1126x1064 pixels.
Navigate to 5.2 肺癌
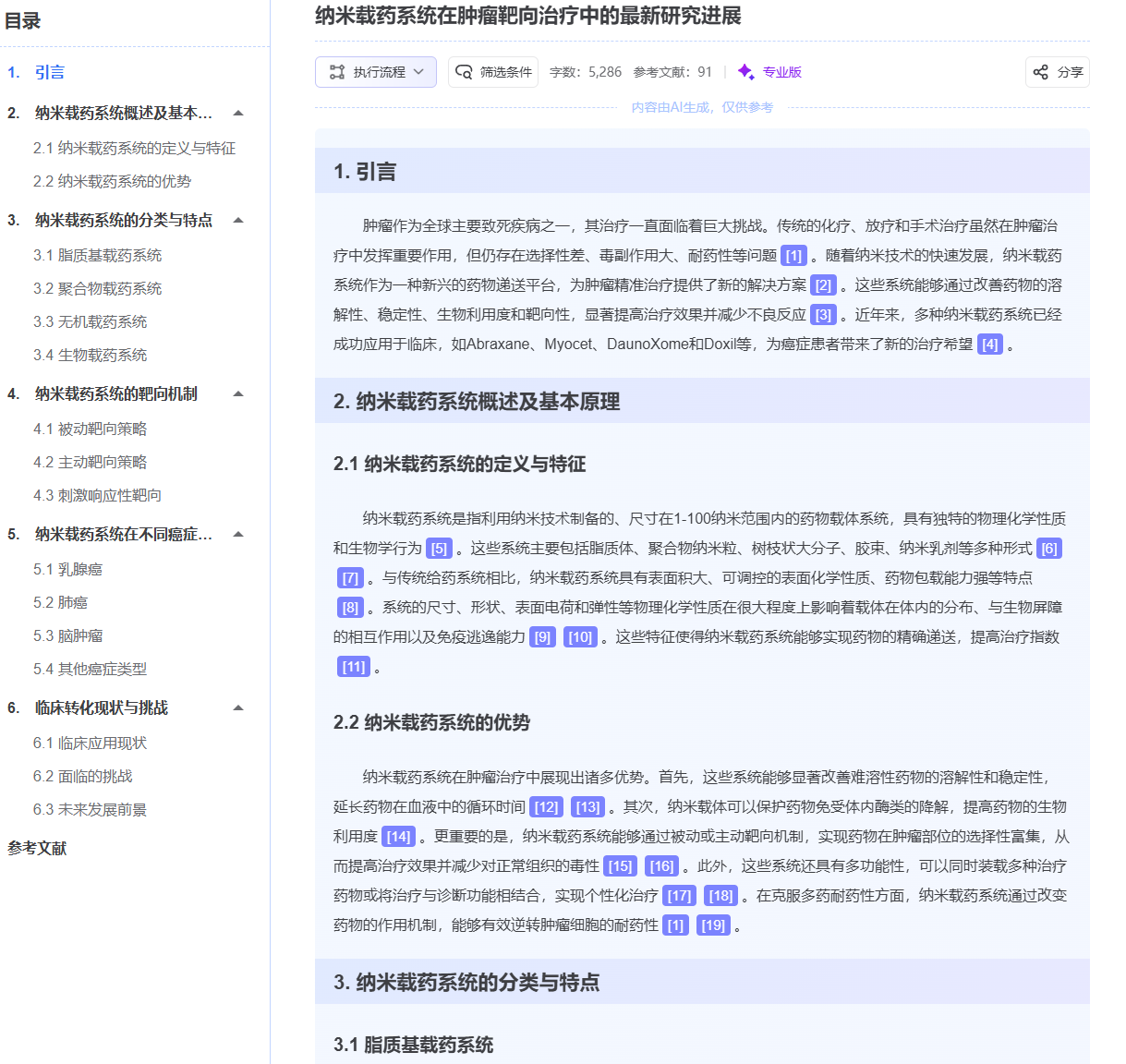tap(61, 602)
